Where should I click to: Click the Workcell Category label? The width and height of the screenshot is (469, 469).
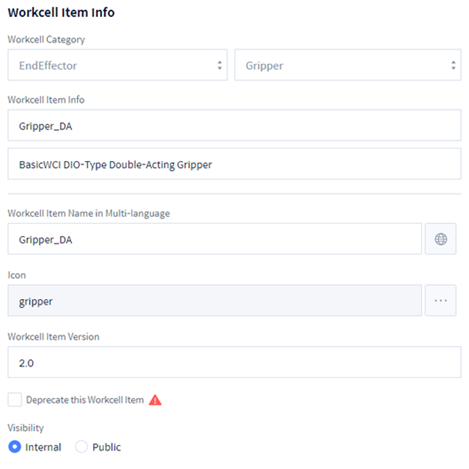pyautogui.click(x=46, y=40)
